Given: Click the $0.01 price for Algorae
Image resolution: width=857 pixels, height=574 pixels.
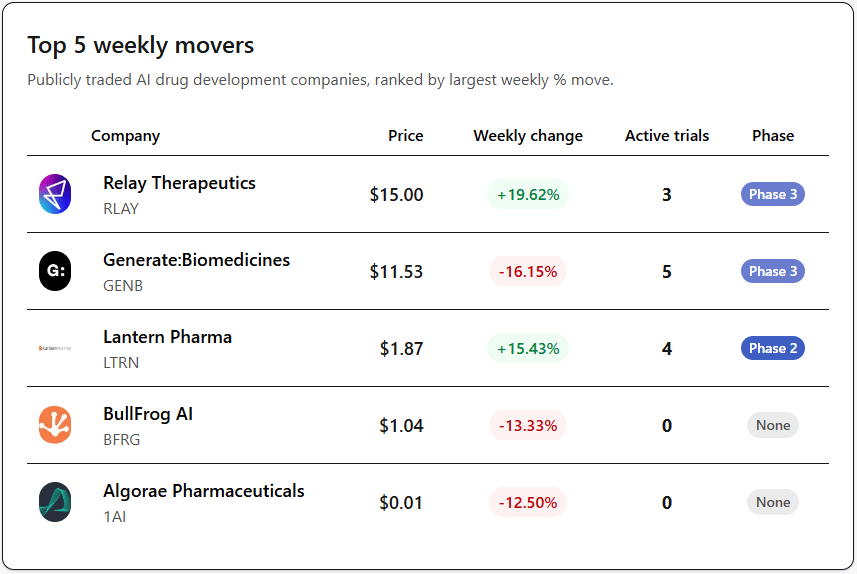Looking at the screenshot, I should tap(401, 503).
